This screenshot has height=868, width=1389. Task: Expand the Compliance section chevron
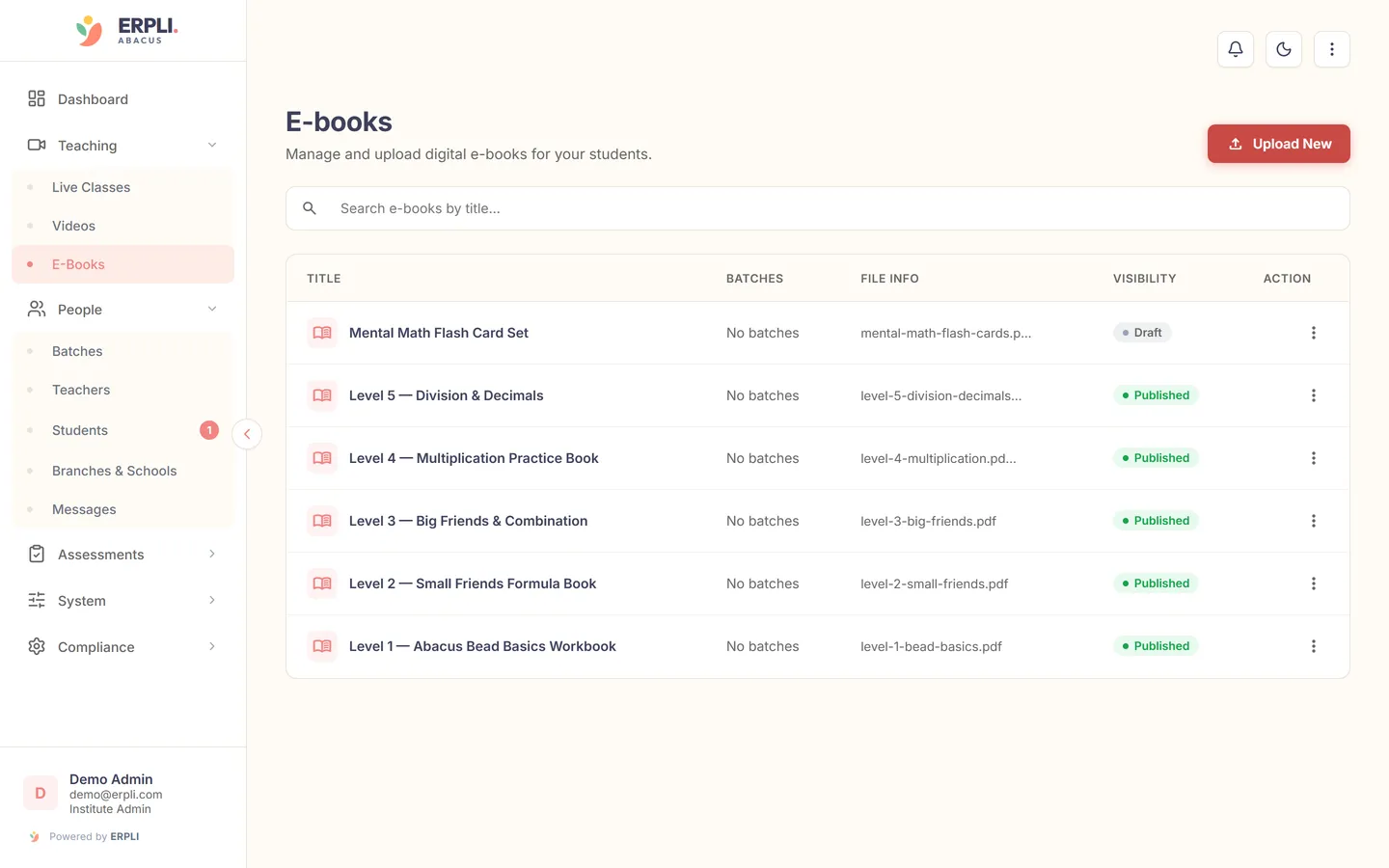tap(212, 646)
